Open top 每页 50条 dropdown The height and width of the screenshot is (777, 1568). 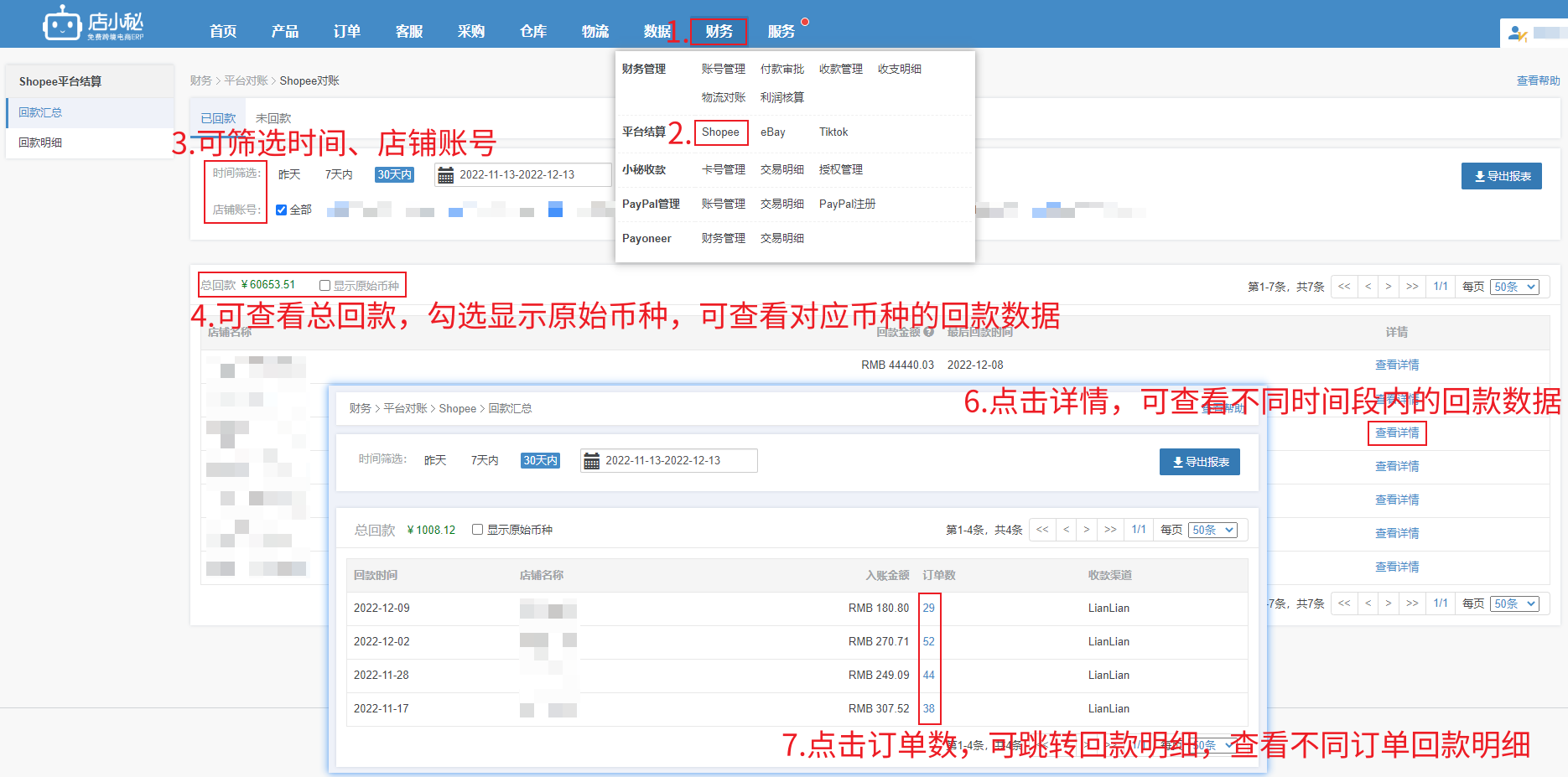click(x=1515, y=287)
